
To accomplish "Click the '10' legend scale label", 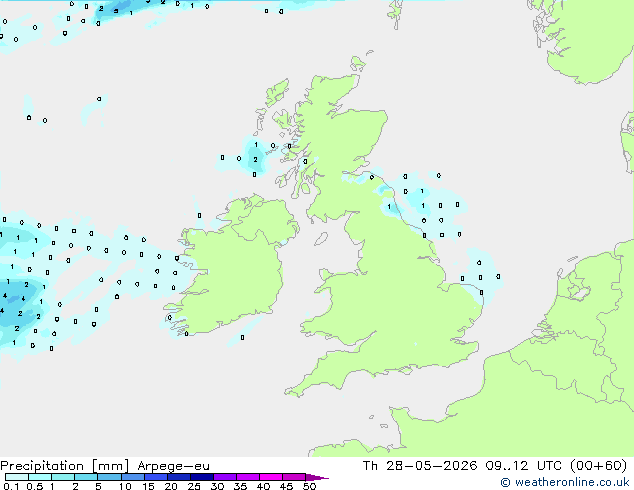I will [125, 486].
